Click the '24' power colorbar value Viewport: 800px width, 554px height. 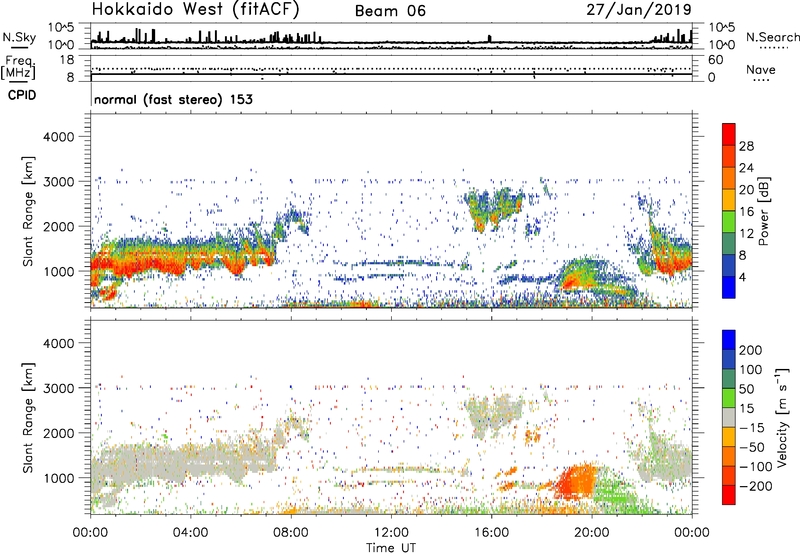click(746, 168)
